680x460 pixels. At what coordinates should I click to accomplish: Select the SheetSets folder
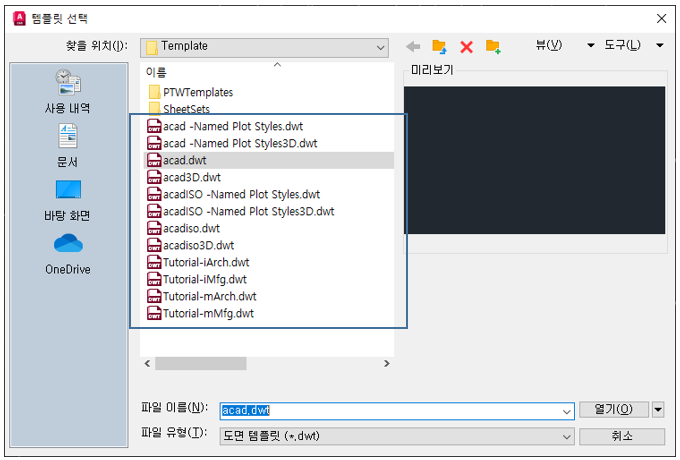[179, 108]
